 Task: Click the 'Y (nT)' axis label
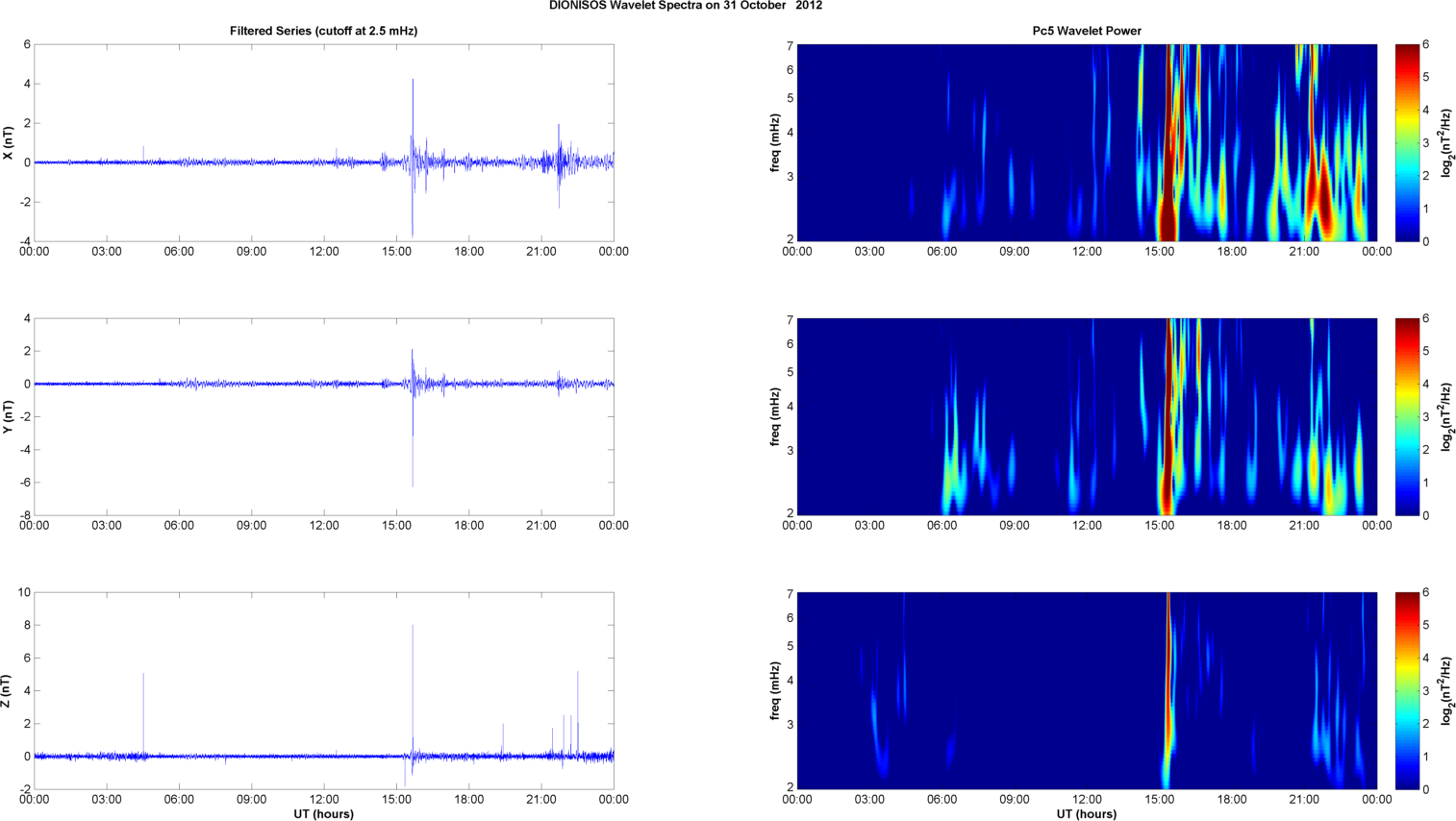9,417
